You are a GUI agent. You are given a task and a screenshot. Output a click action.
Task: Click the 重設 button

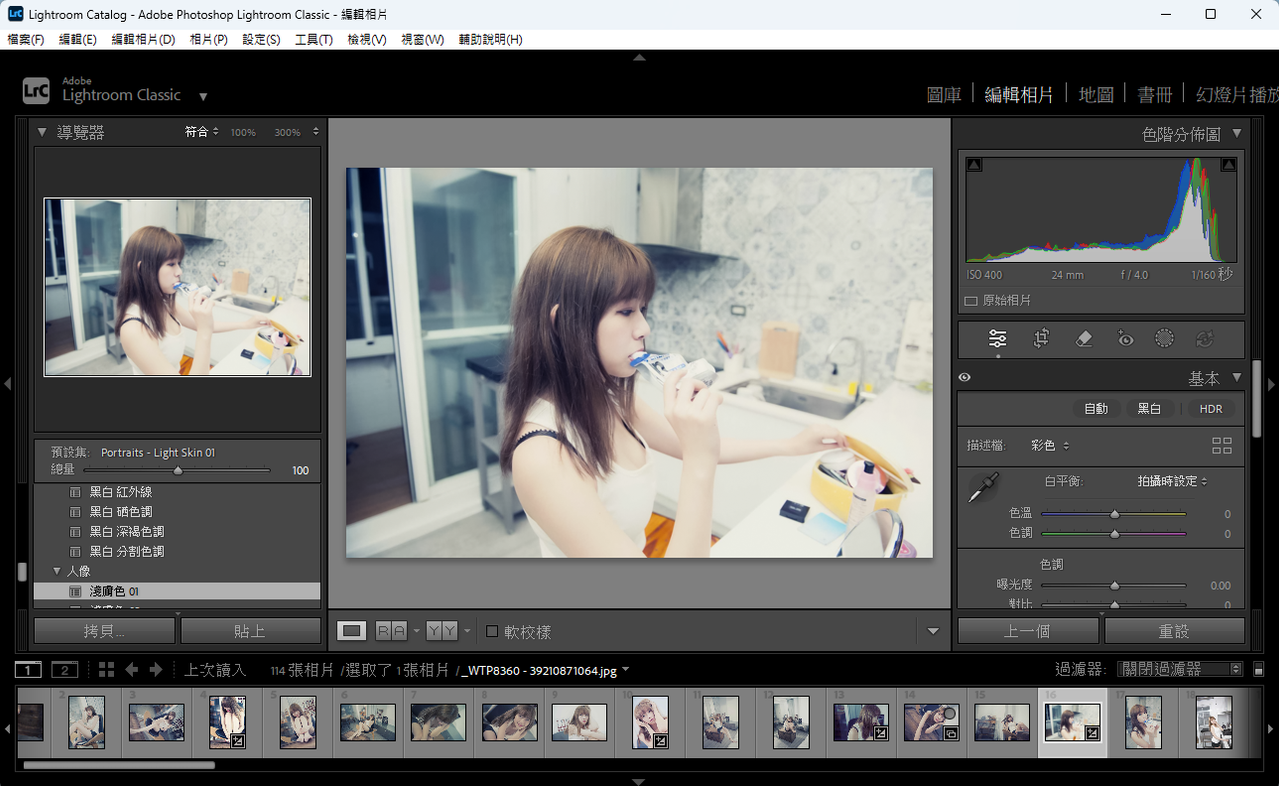pyautogui.click(x=1174, y=631)
